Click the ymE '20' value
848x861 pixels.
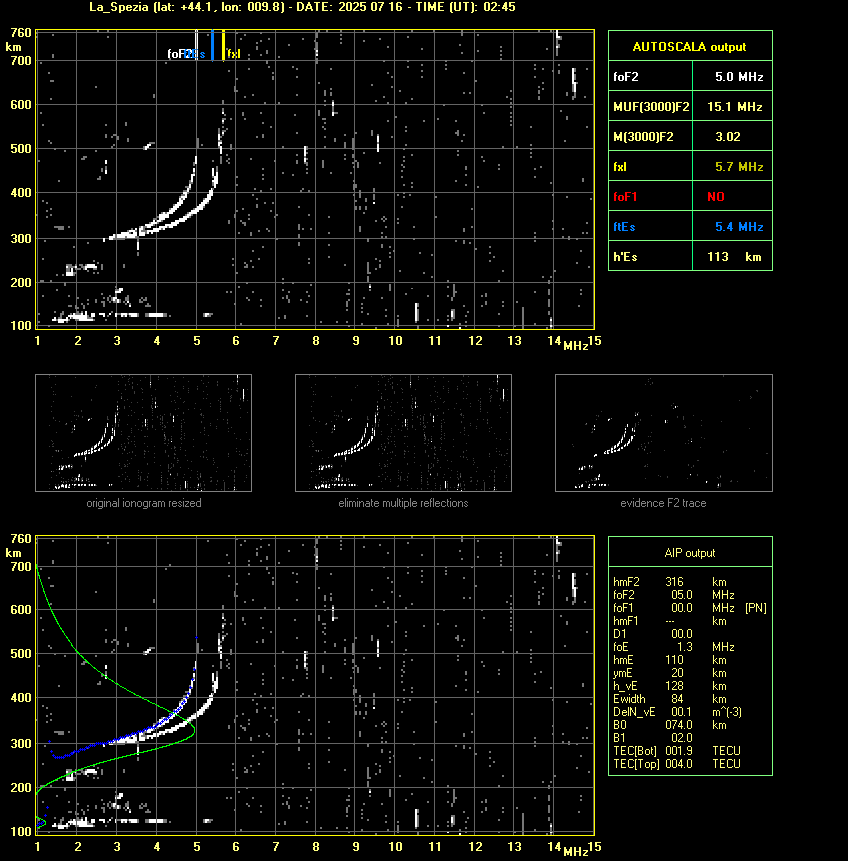coord(677,673)
